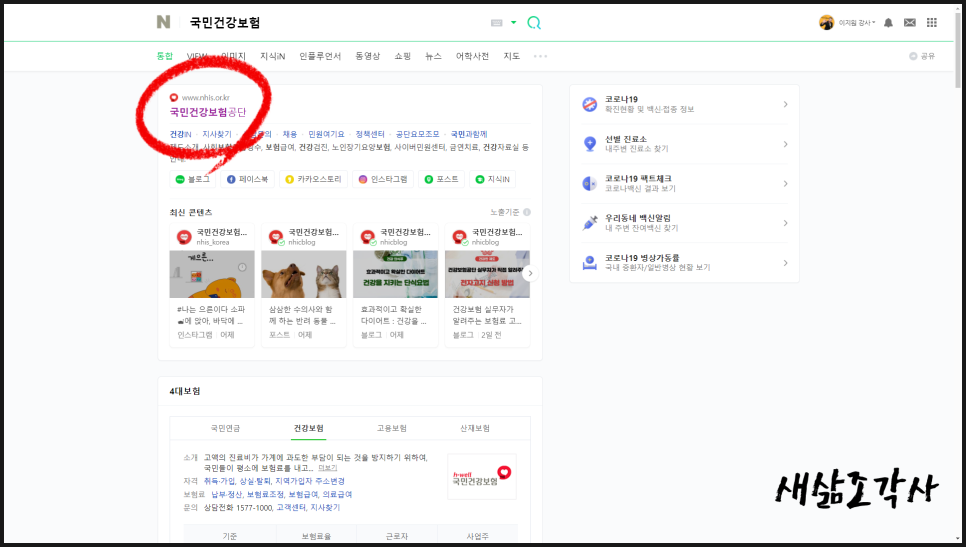Select the 건강보험 tab
The height and width of the screenshot is (547, 966).
(x=309, y=428)
